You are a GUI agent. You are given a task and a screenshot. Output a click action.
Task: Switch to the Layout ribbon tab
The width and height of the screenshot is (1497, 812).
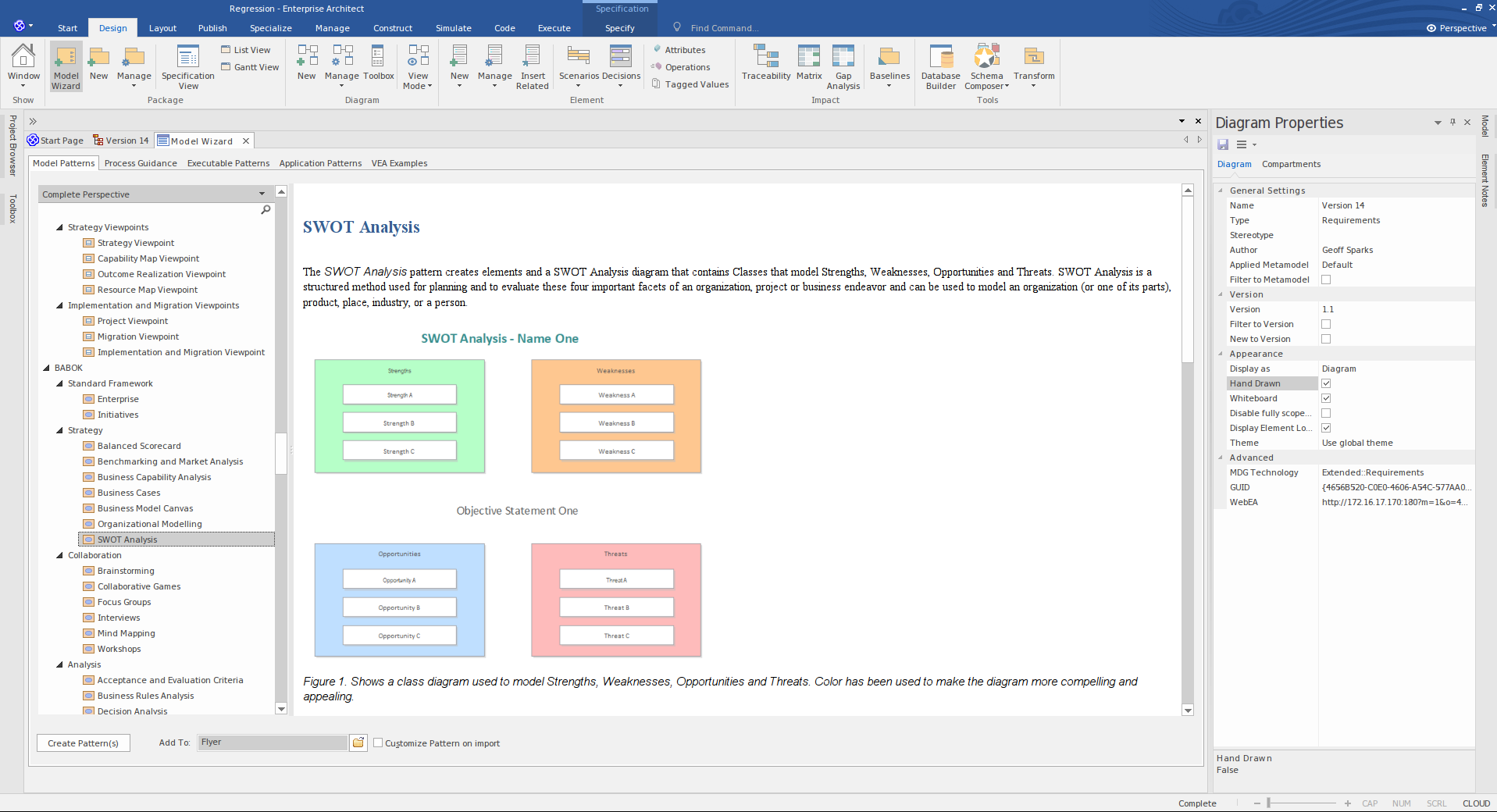click(162, 28)
